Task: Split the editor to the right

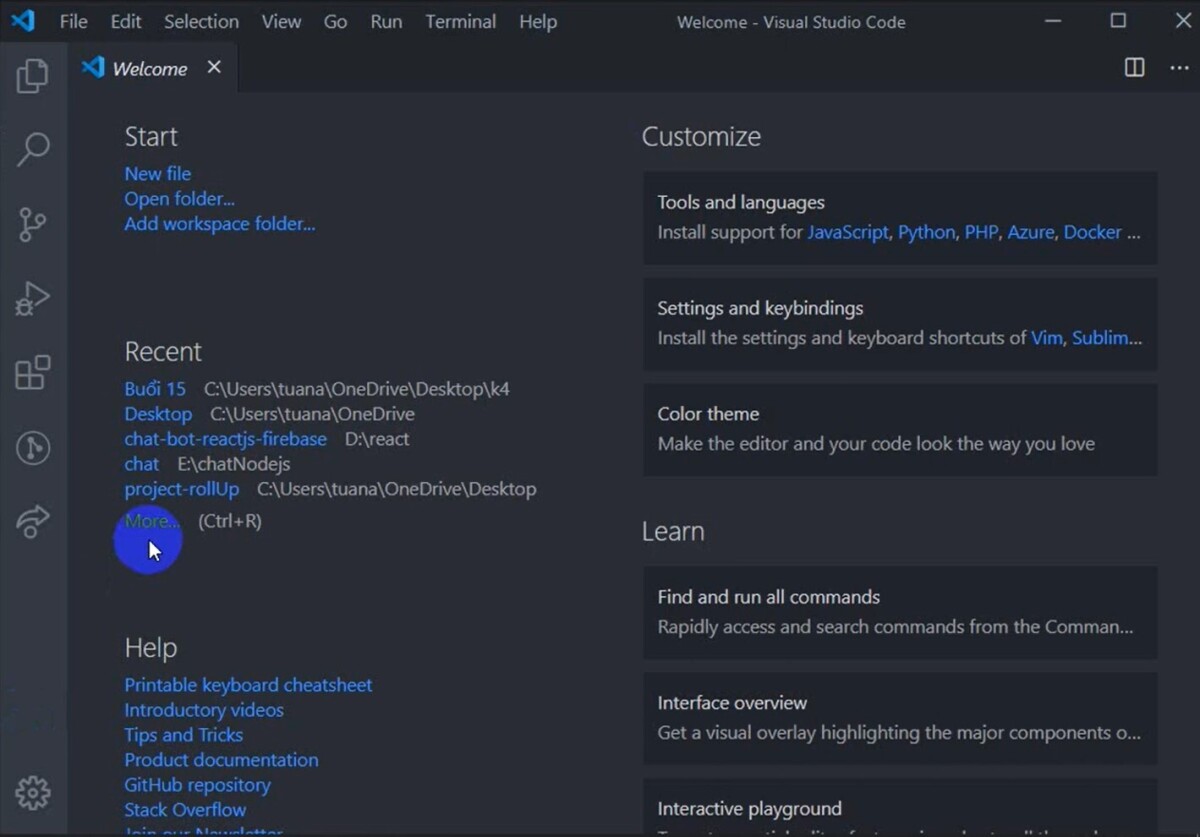Action: (x=1135, y=68)
